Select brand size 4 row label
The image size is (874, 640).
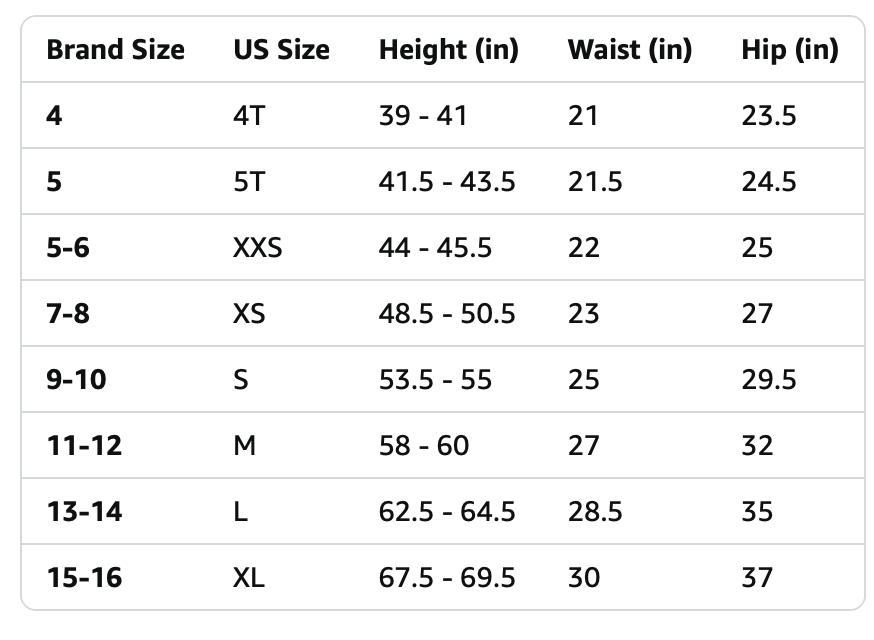54,116
